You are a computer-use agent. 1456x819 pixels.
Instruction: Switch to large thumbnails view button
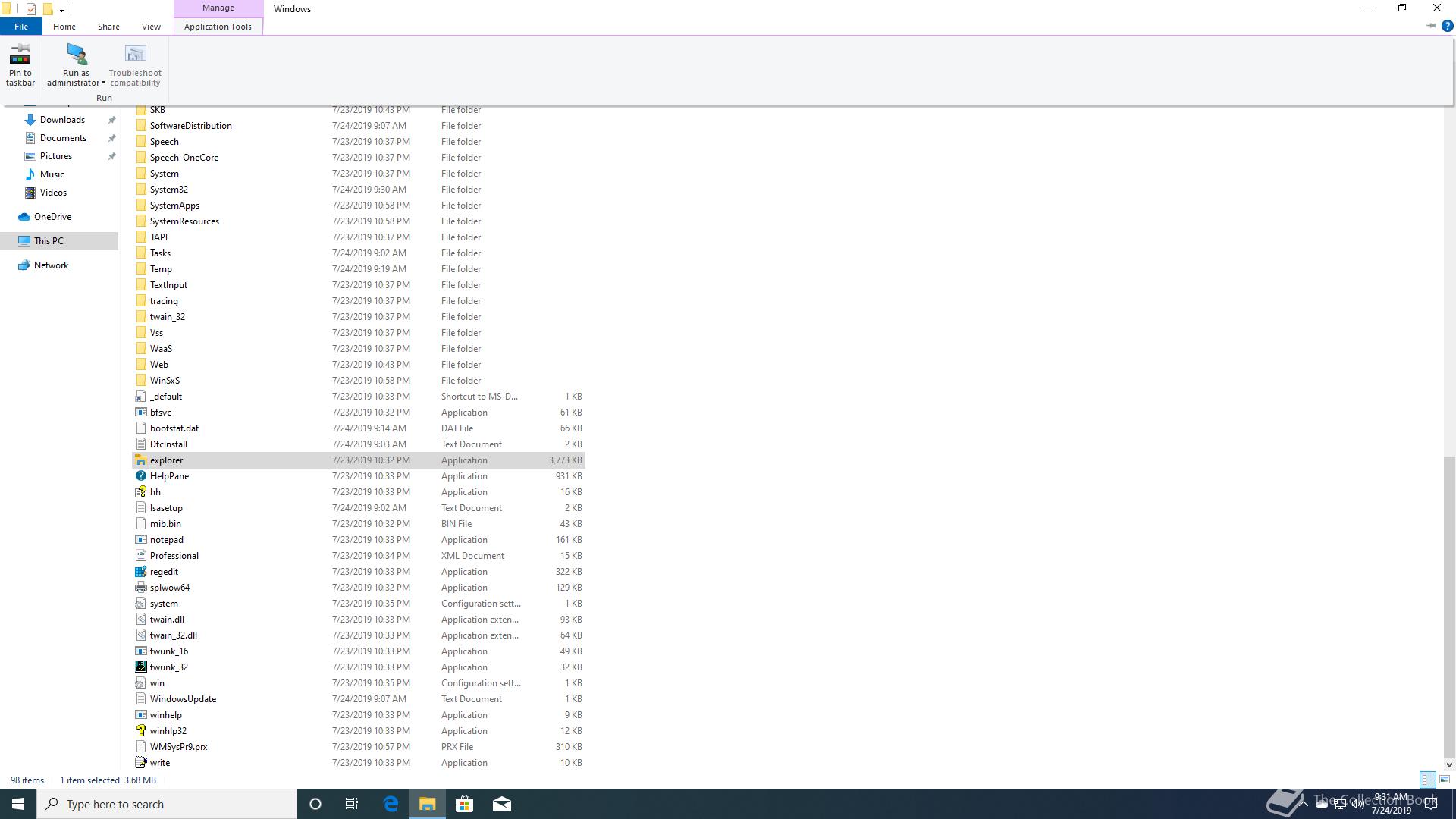pos(1445,780)
